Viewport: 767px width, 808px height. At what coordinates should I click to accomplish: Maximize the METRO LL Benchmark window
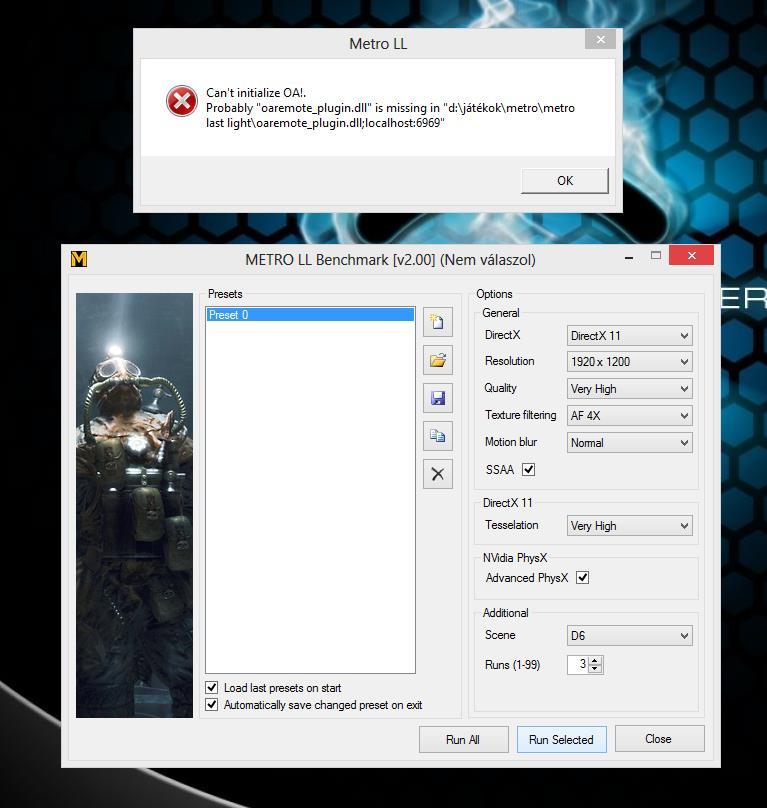click(656, 255)
